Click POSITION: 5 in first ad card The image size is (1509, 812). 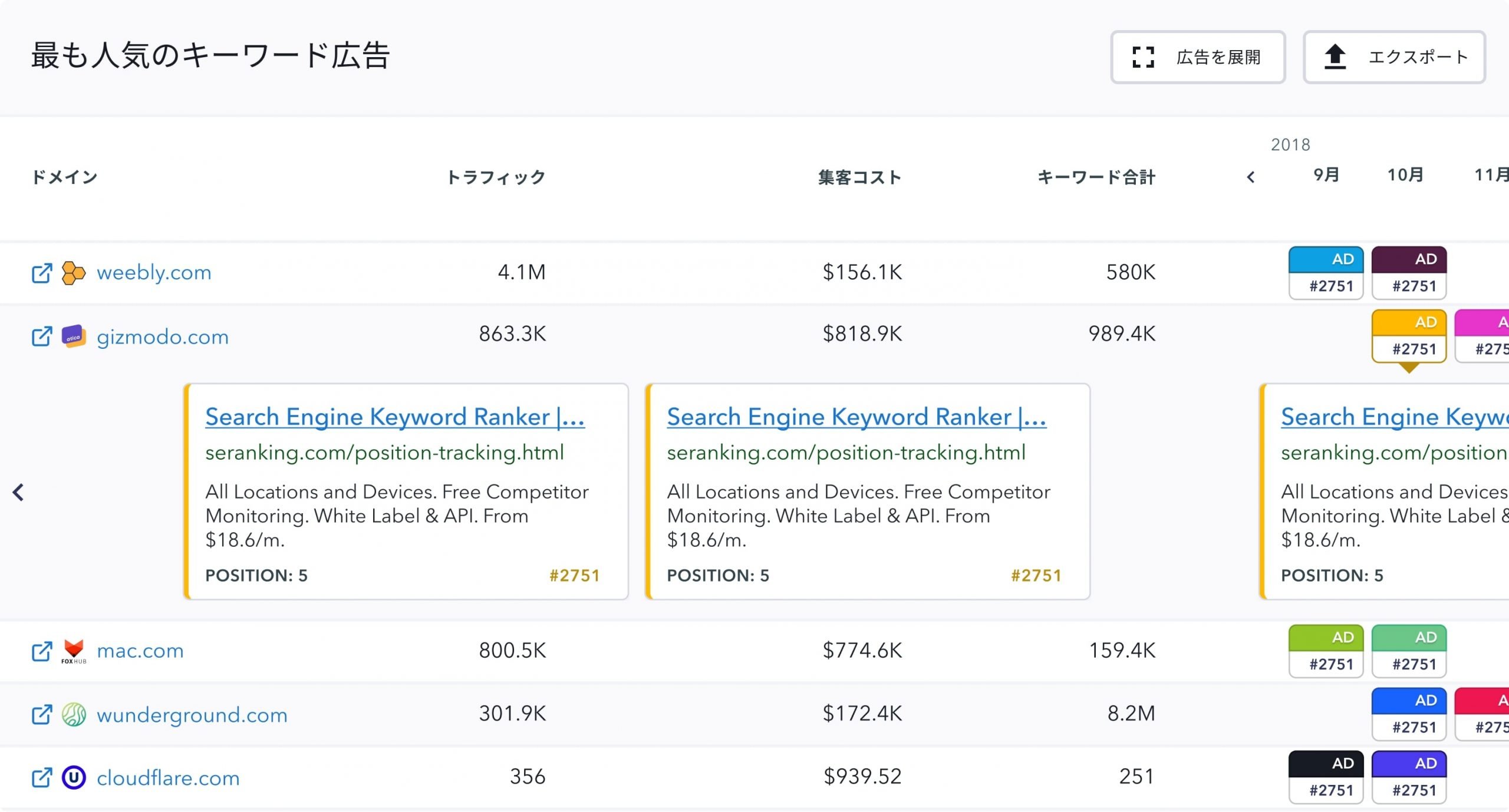(256, 576)
